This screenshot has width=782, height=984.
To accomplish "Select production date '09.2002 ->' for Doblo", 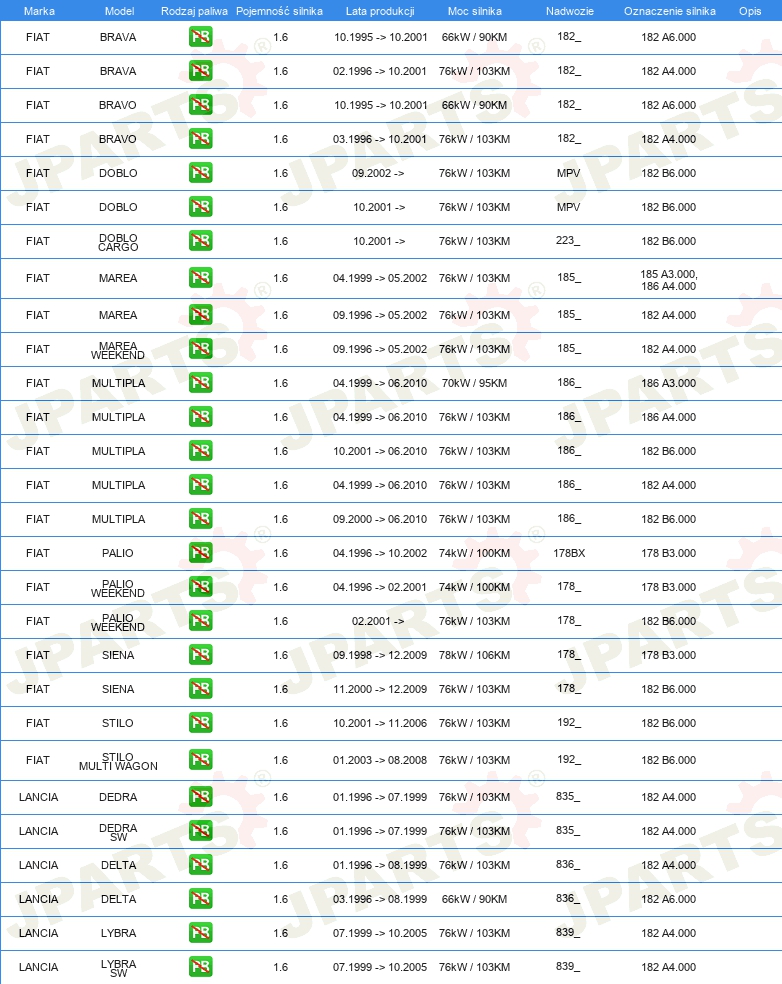I will (378, 173).
